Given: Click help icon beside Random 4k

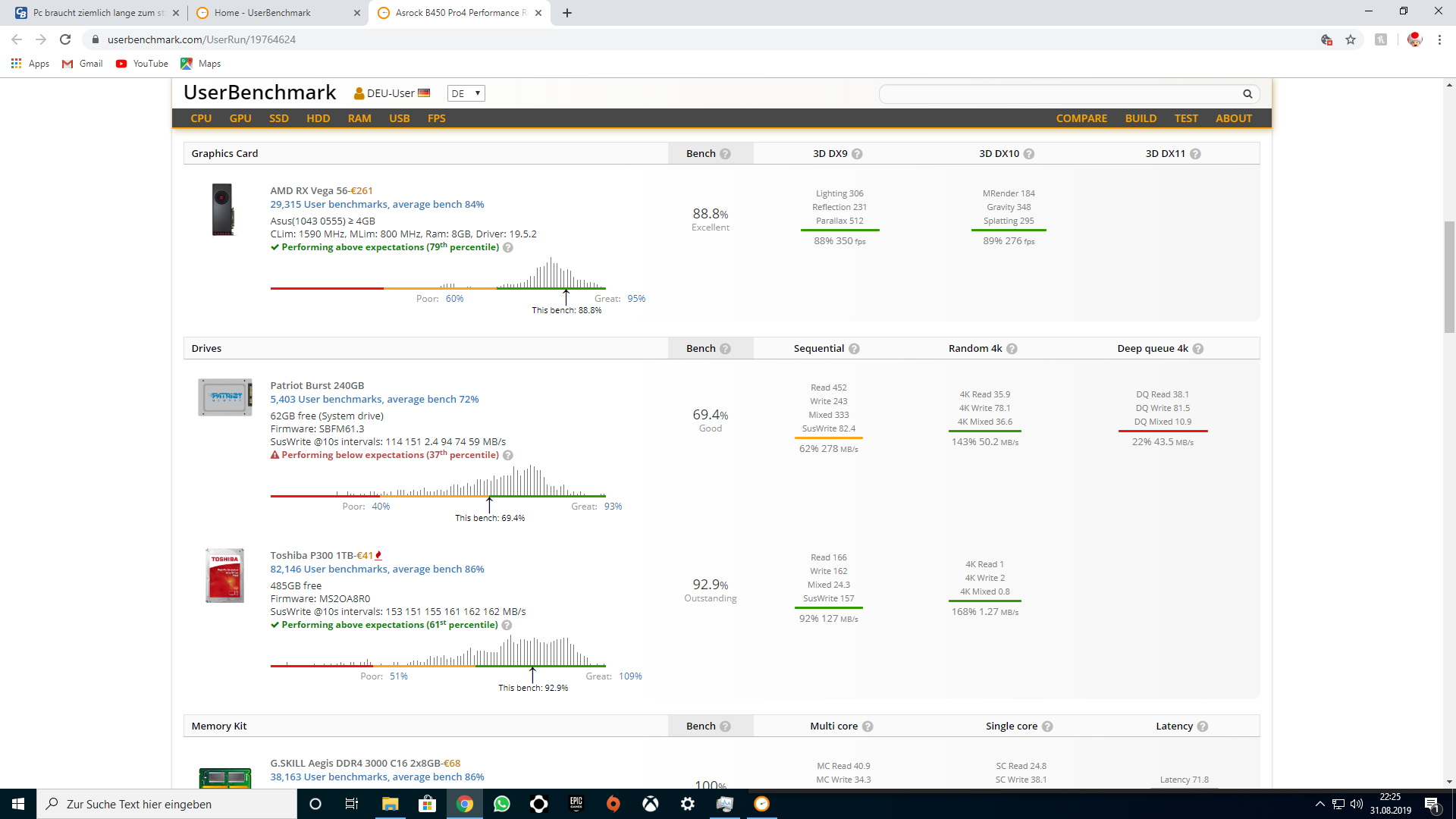Looking at the screenshot, I should [1012, 349].
